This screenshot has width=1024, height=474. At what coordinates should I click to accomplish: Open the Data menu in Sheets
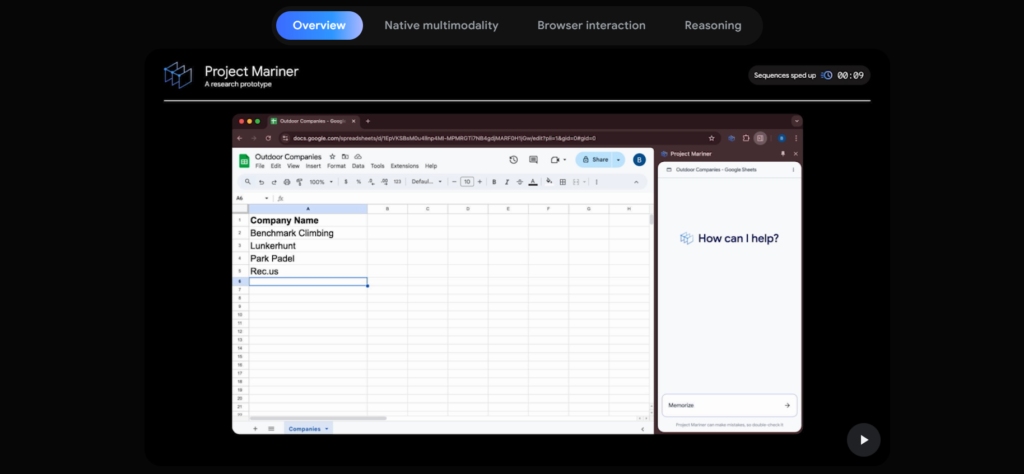(358, 166)
